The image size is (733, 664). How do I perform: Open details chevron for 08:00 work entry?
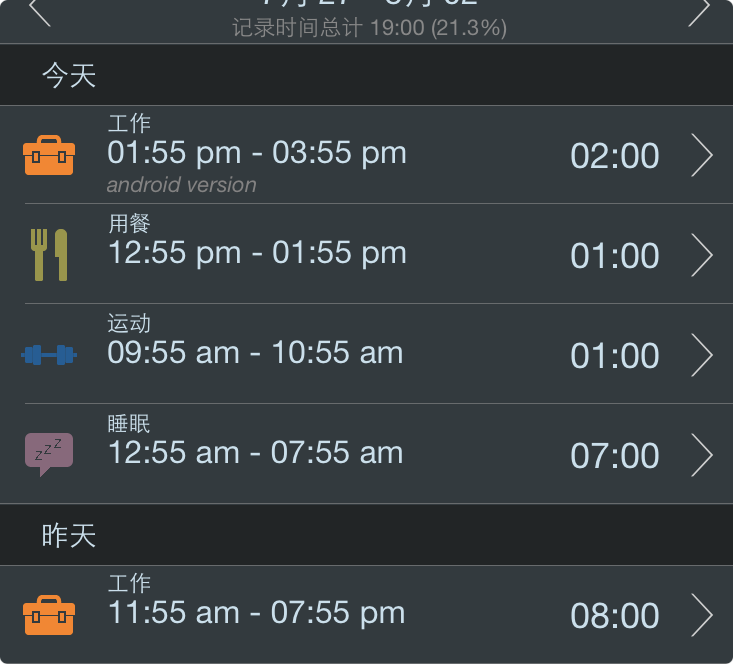coord(702,615)
